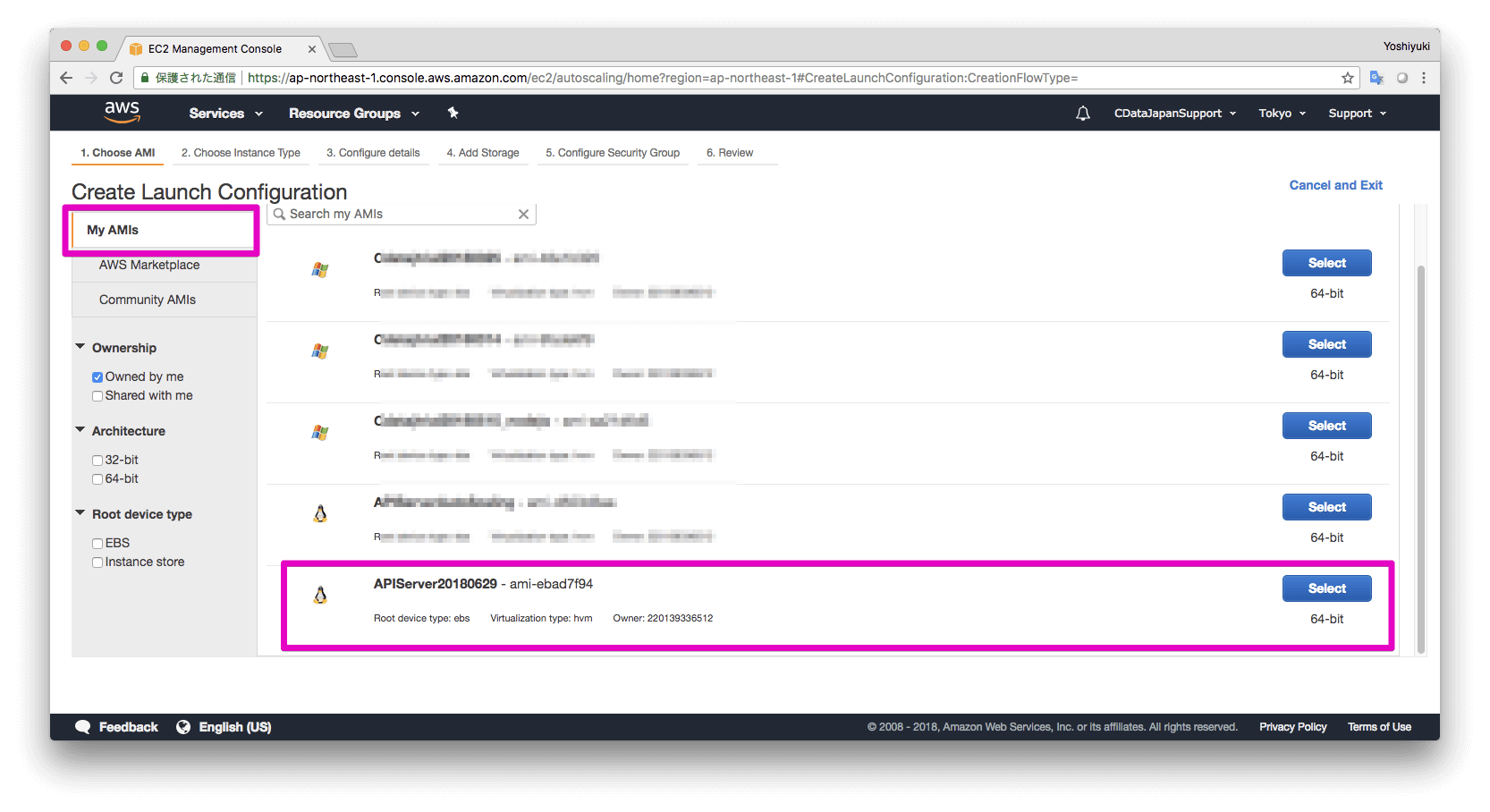This screenshot has height=812, width=1490.
Task: Switch to Community AMIs
Action: [x=148, y=300]
